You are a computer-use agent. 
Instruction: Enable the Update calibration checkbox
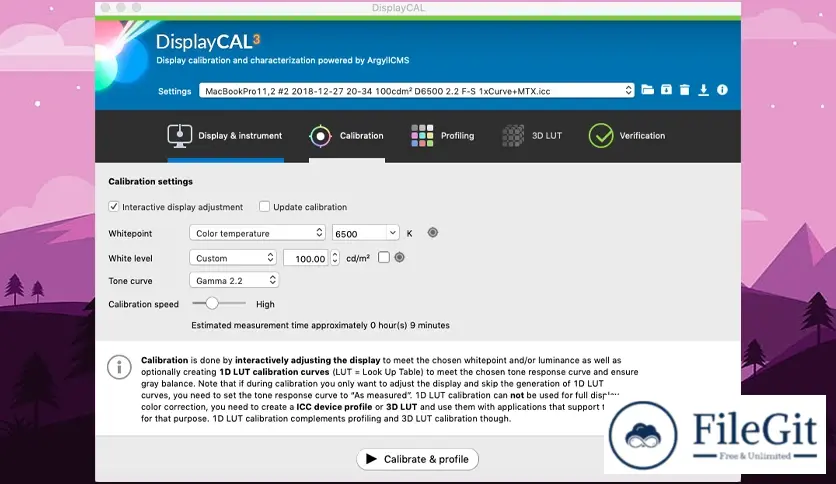tap(265, 207)
